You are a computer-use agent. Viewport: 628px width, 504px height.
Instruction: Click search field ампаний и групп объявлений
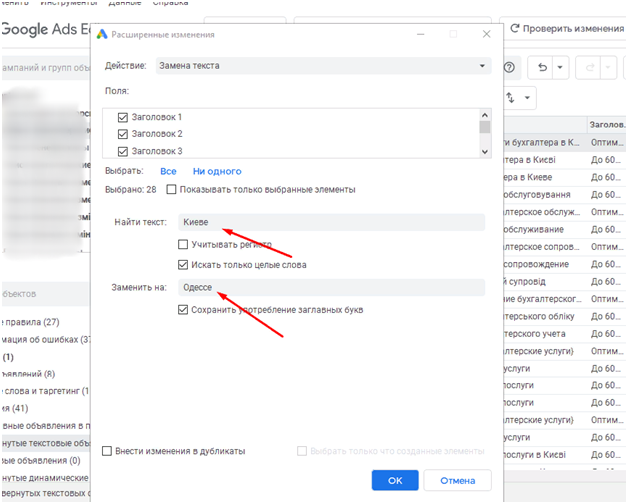coord(46,68)
